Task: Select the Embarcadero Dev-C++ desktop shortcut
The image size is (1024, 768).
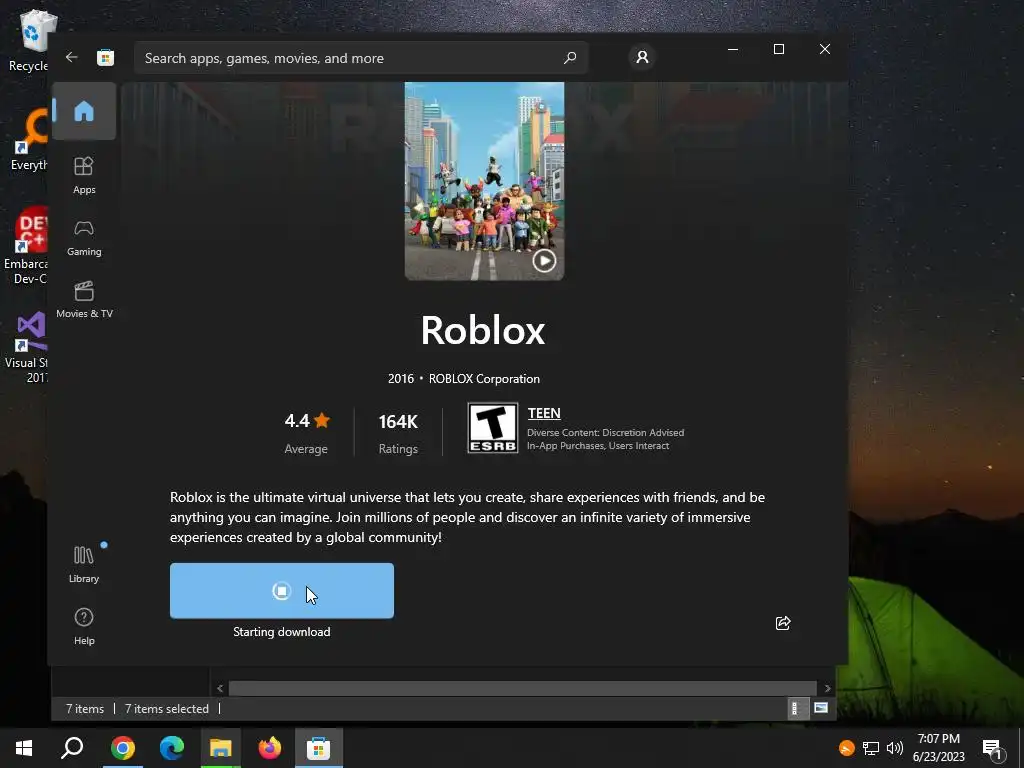Action: pos(27,246)
